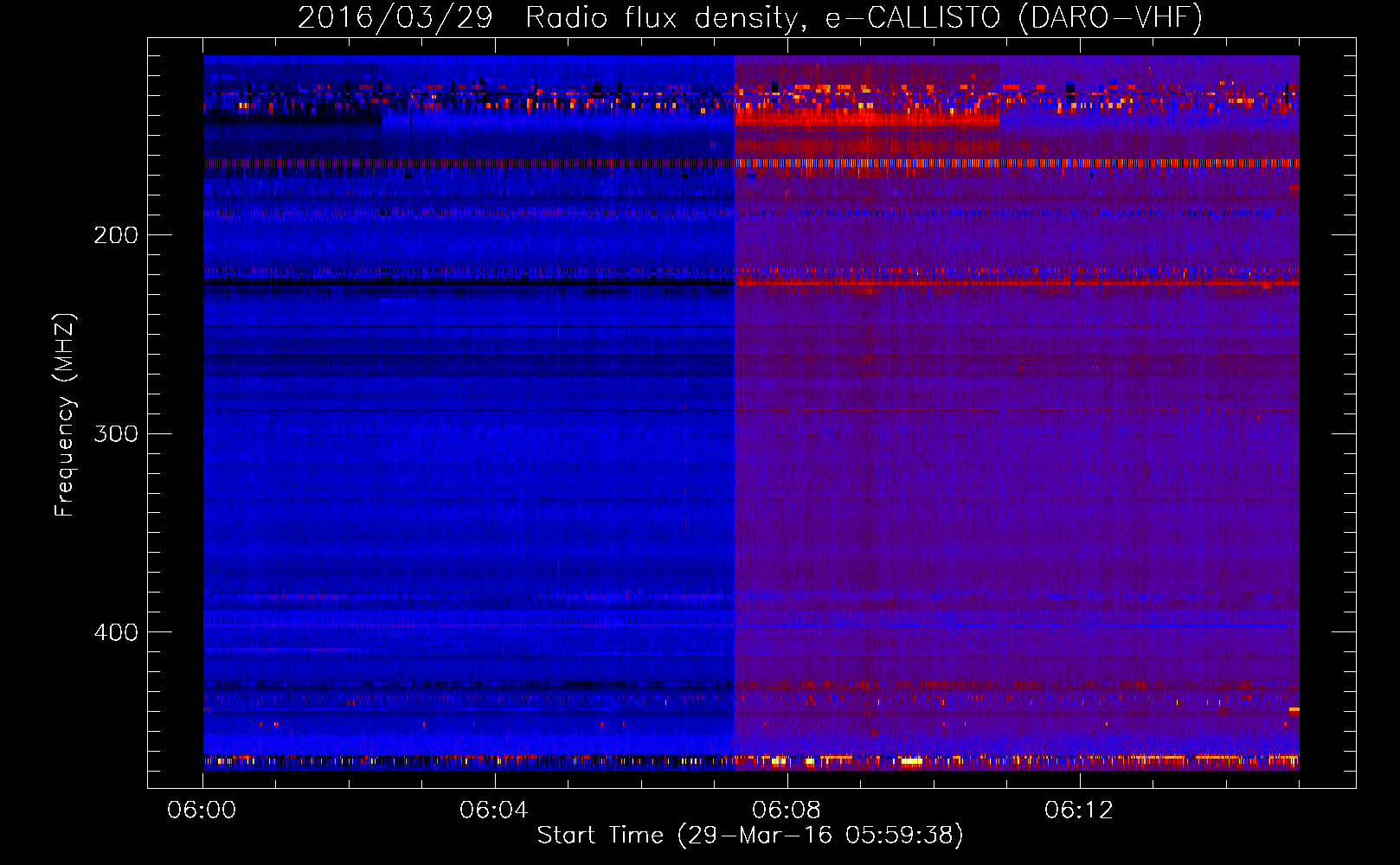Select the 300 frequency axis label
The height and width of the screenshot is (865, 1400).
pos(116,433)
